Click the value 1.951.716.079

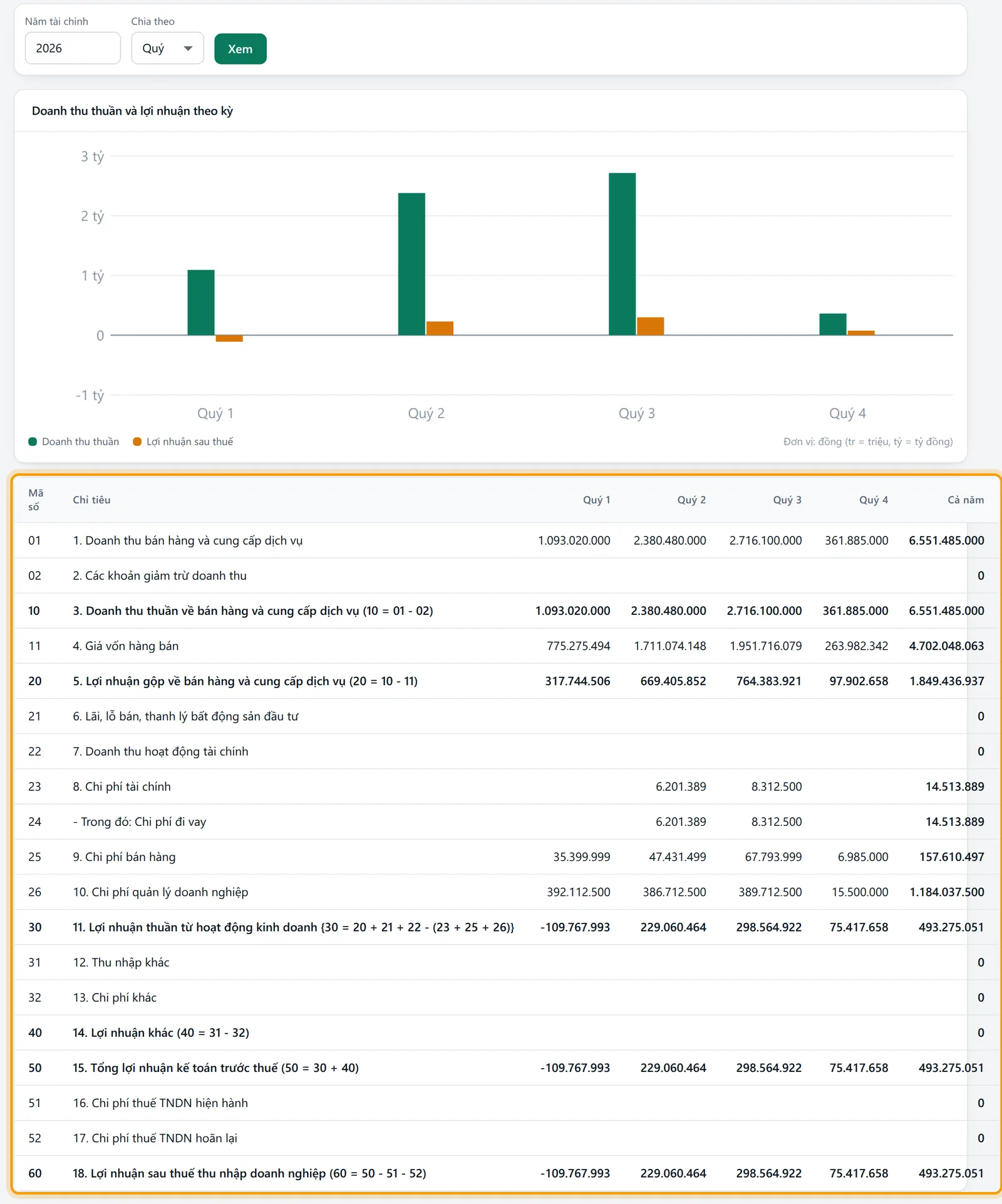[x=765, y=646]
